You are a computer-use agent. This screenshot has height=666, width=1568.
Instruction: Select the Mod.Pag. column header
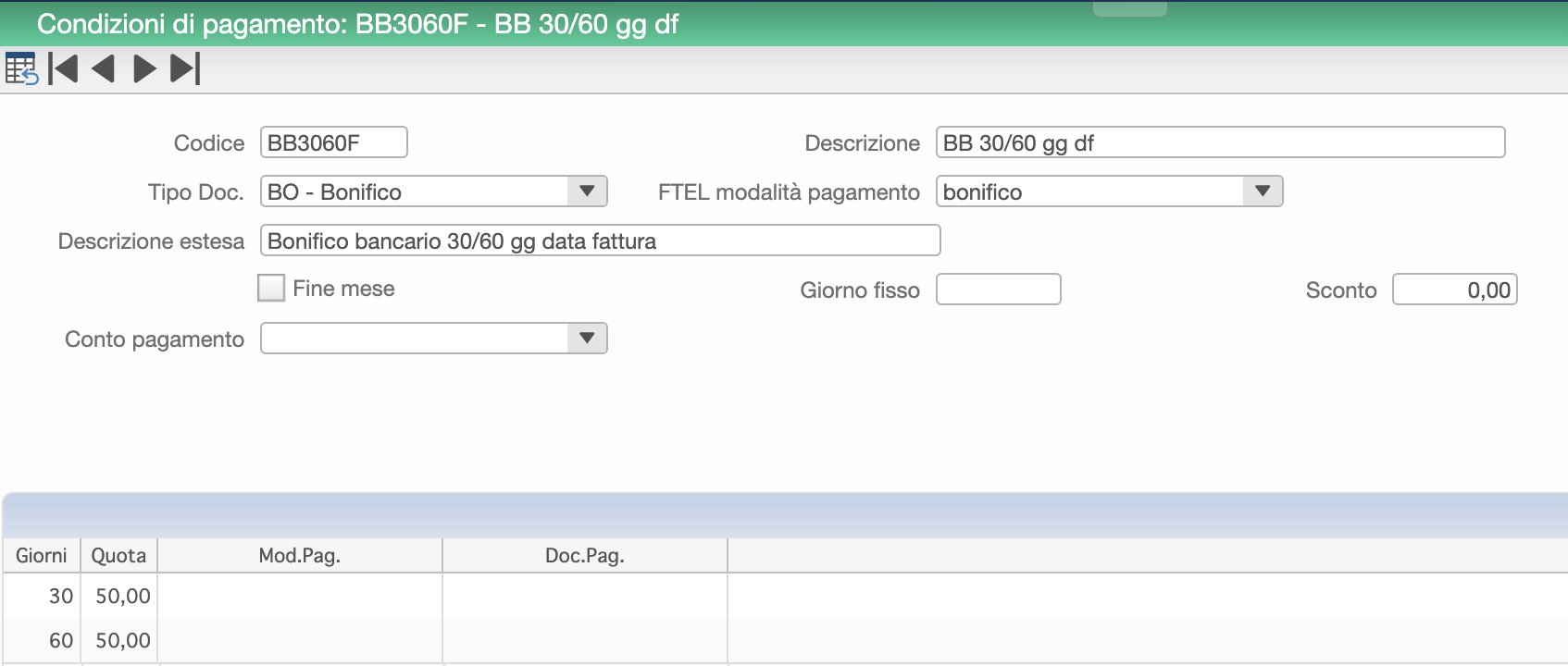click(x=300, y=556)
